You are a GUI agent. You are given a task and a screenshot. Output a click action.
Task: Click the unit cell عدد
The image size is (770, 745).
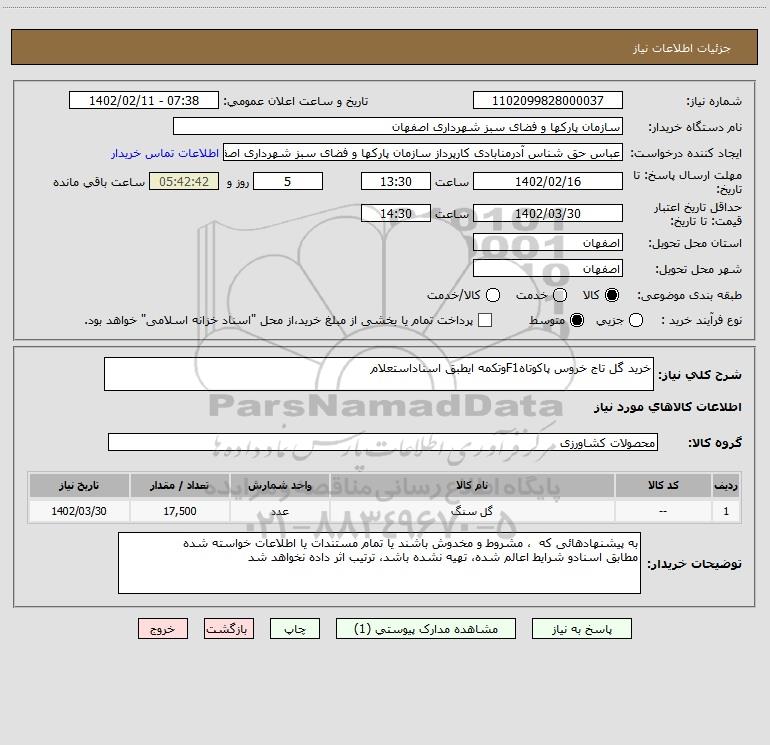279,511
